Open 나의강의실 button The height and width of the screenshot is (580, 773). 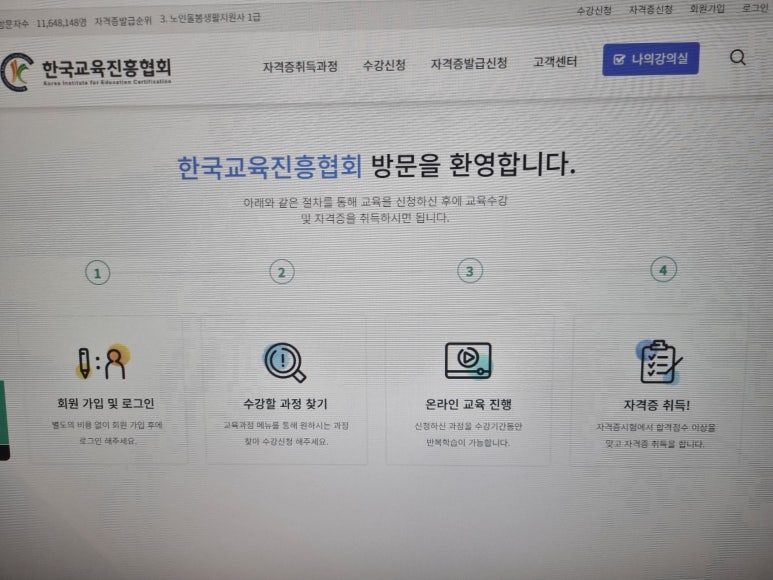pyautogui.click(x=651, y=59)
